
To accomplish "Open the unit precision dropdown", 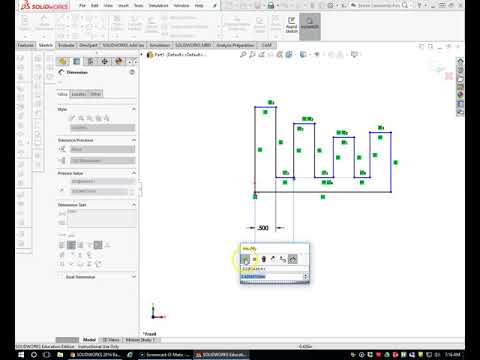I will coord(103,161).
